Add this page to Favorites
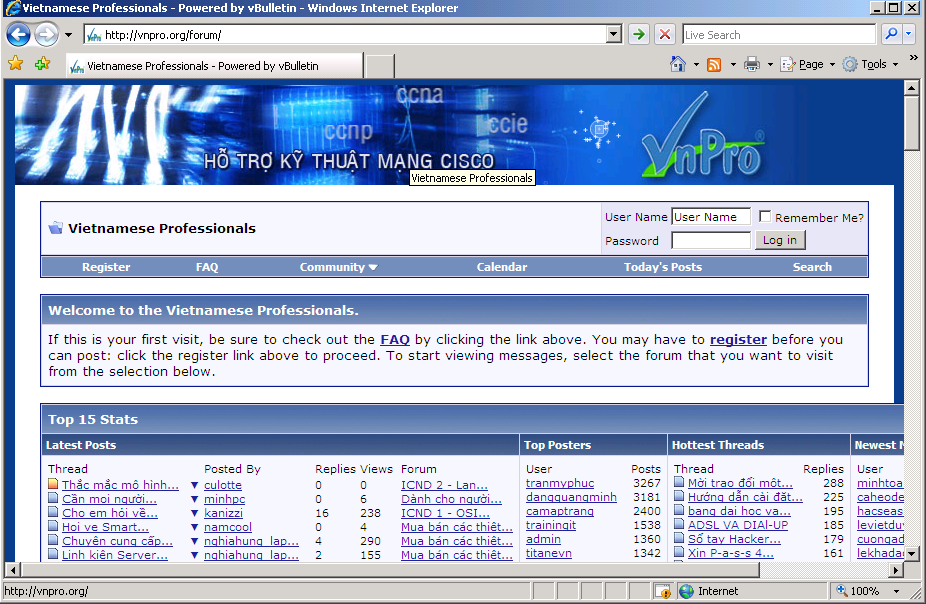Screen dimensions: 926x604 coord(43,64)
